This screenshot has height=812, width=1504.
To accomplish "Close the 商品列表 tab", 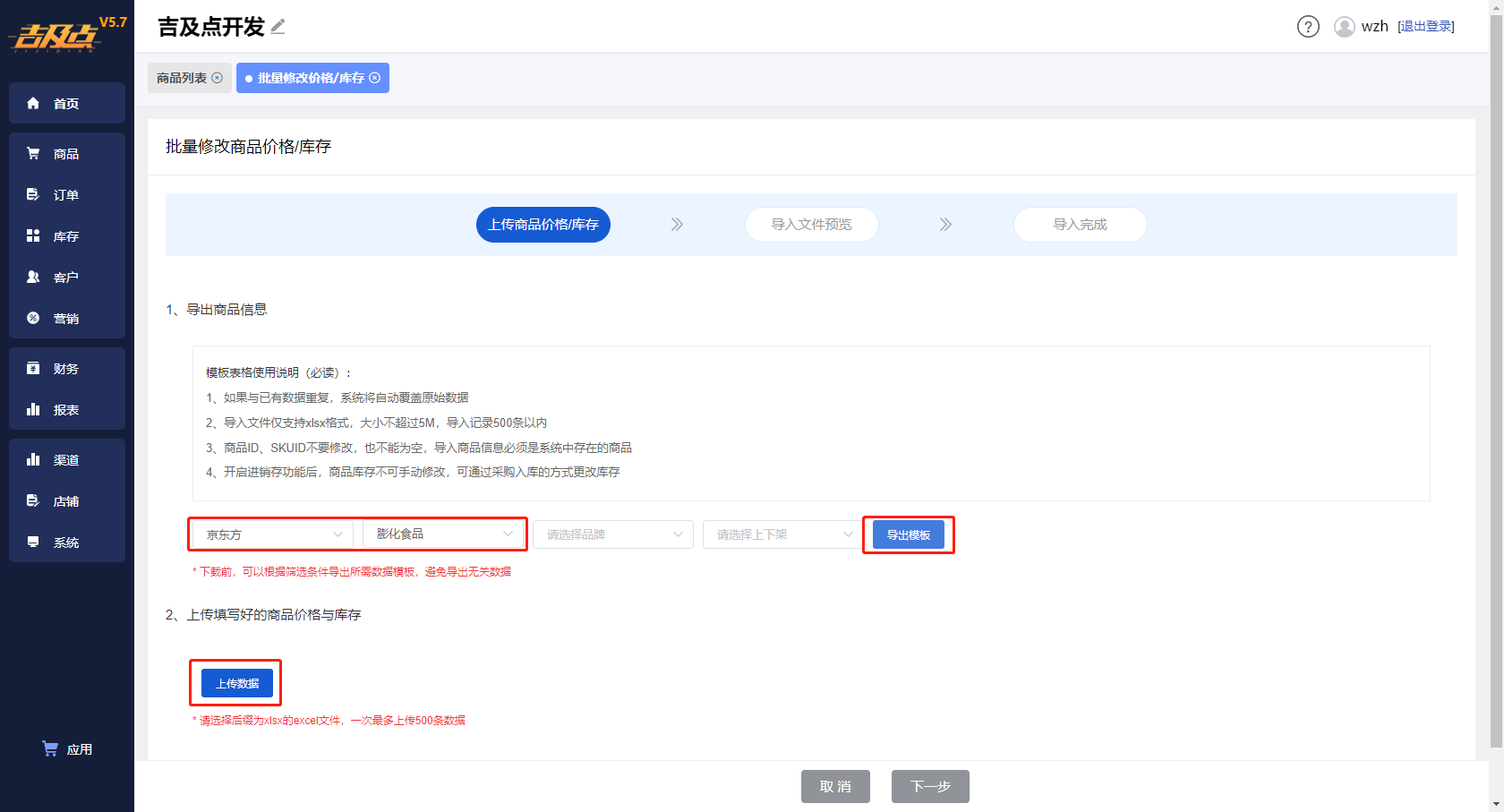I will pyautogui.click(x=217, y=78).
